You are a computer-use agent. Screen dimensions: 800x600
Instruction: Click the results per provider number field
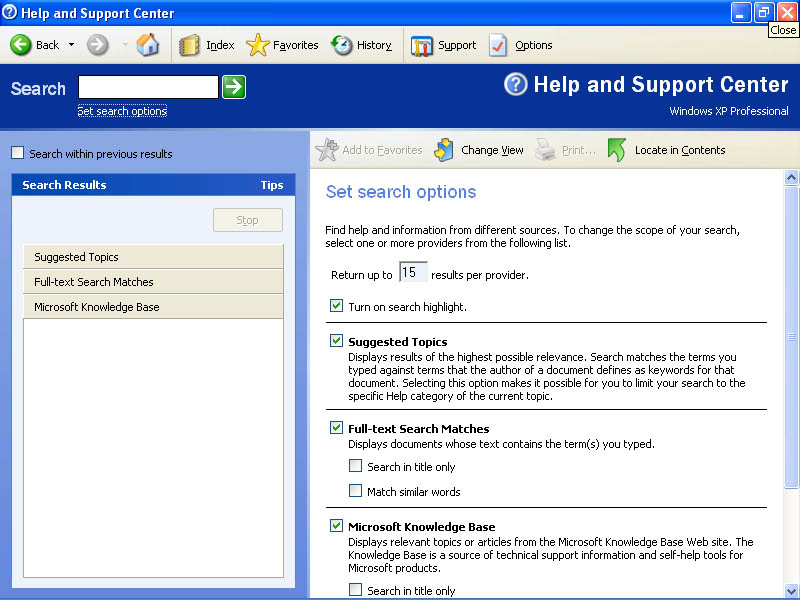tap(412, 272)
